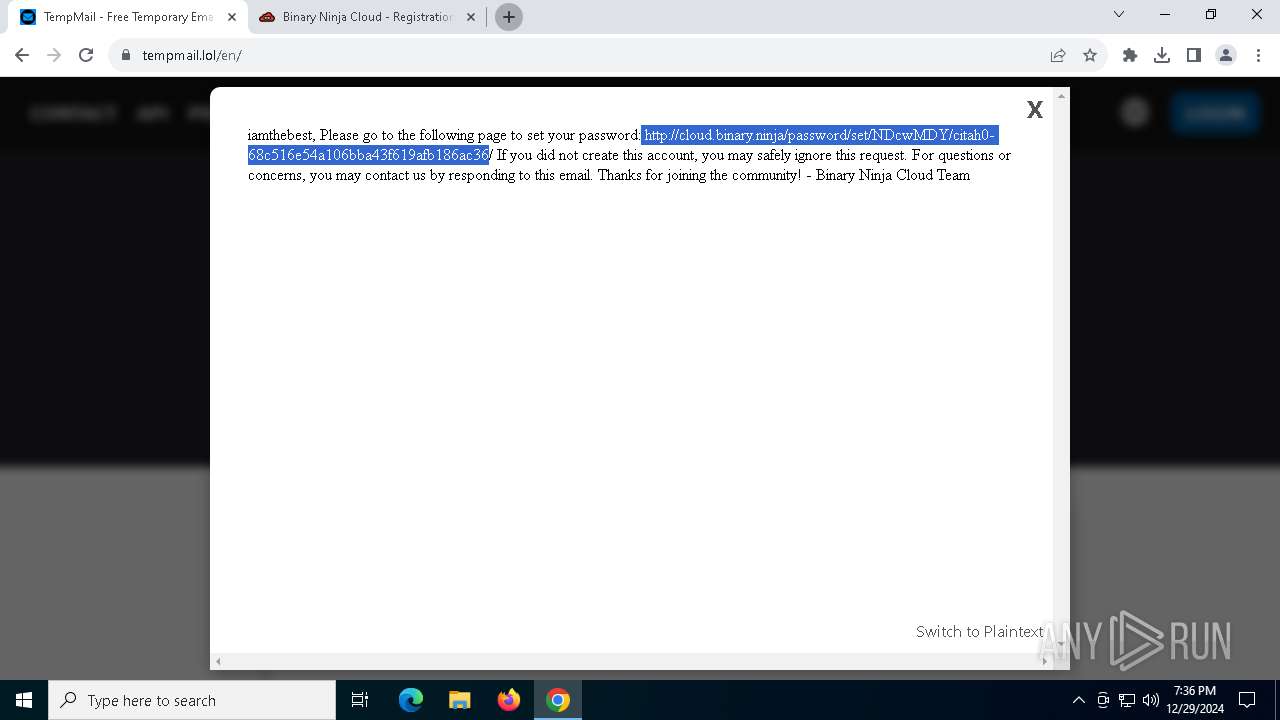Switch to the Binary Ninja Cloud Registration tab
The height and width of the screenshot is (720, 1280).
(366, 17)
